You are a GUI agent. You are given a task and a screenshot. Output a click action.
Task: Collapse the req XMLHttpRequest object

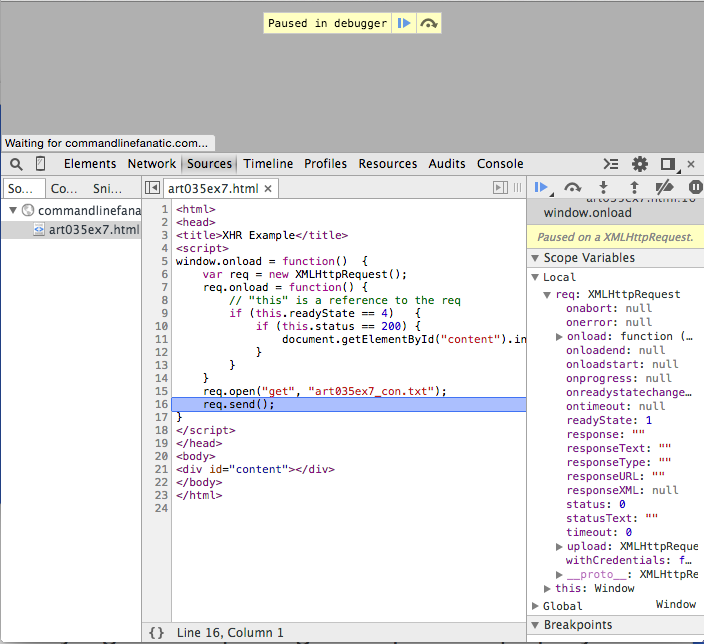[x=547, y=295]
